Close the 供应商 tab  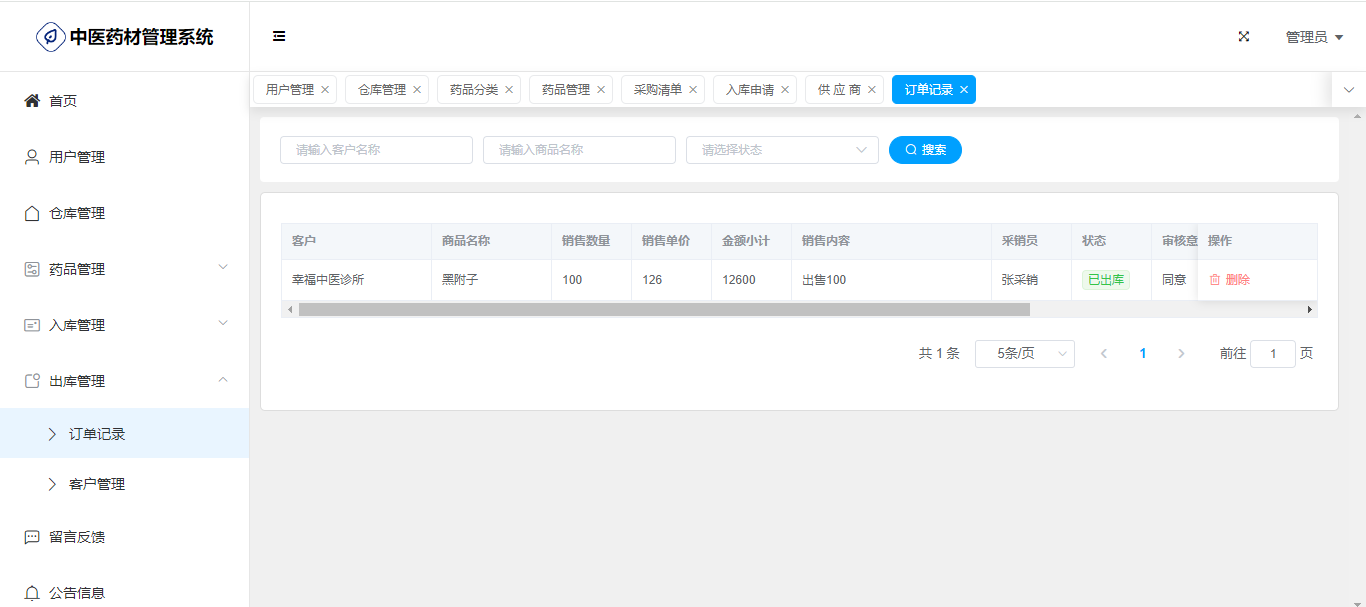(871, 90)
